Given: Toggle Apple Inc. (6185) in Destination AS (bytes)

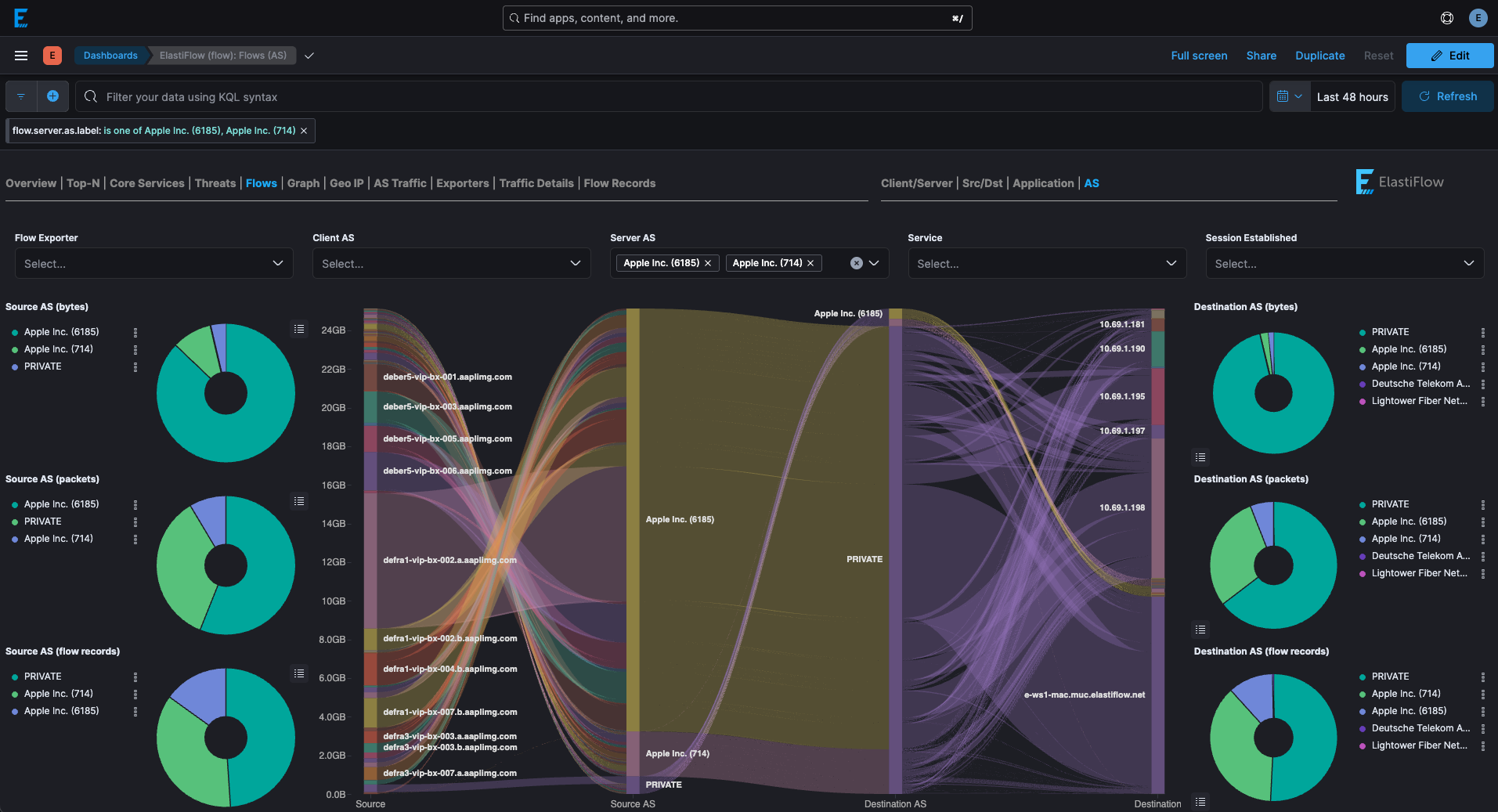Looking at the screenshot, I should click(x=1409, y=349).
